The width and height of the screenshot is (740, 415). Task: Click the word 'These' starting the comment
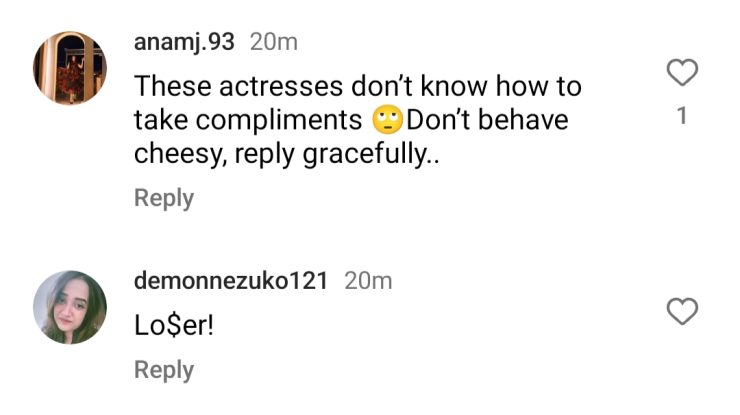point(166,87)
